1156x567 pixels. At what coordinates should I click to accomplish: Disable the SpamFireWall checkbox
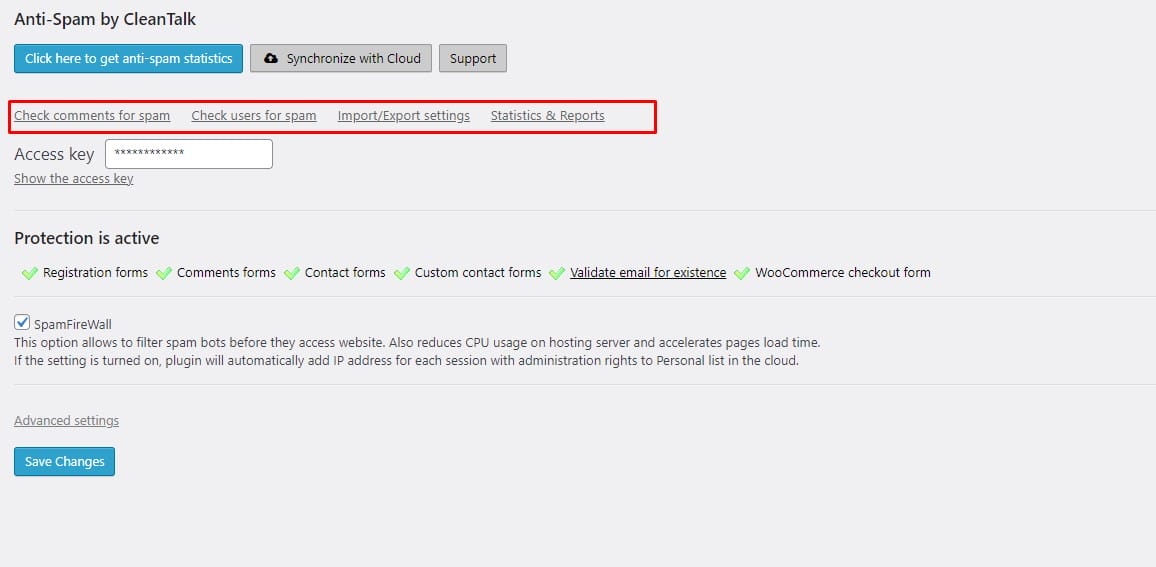22,323
